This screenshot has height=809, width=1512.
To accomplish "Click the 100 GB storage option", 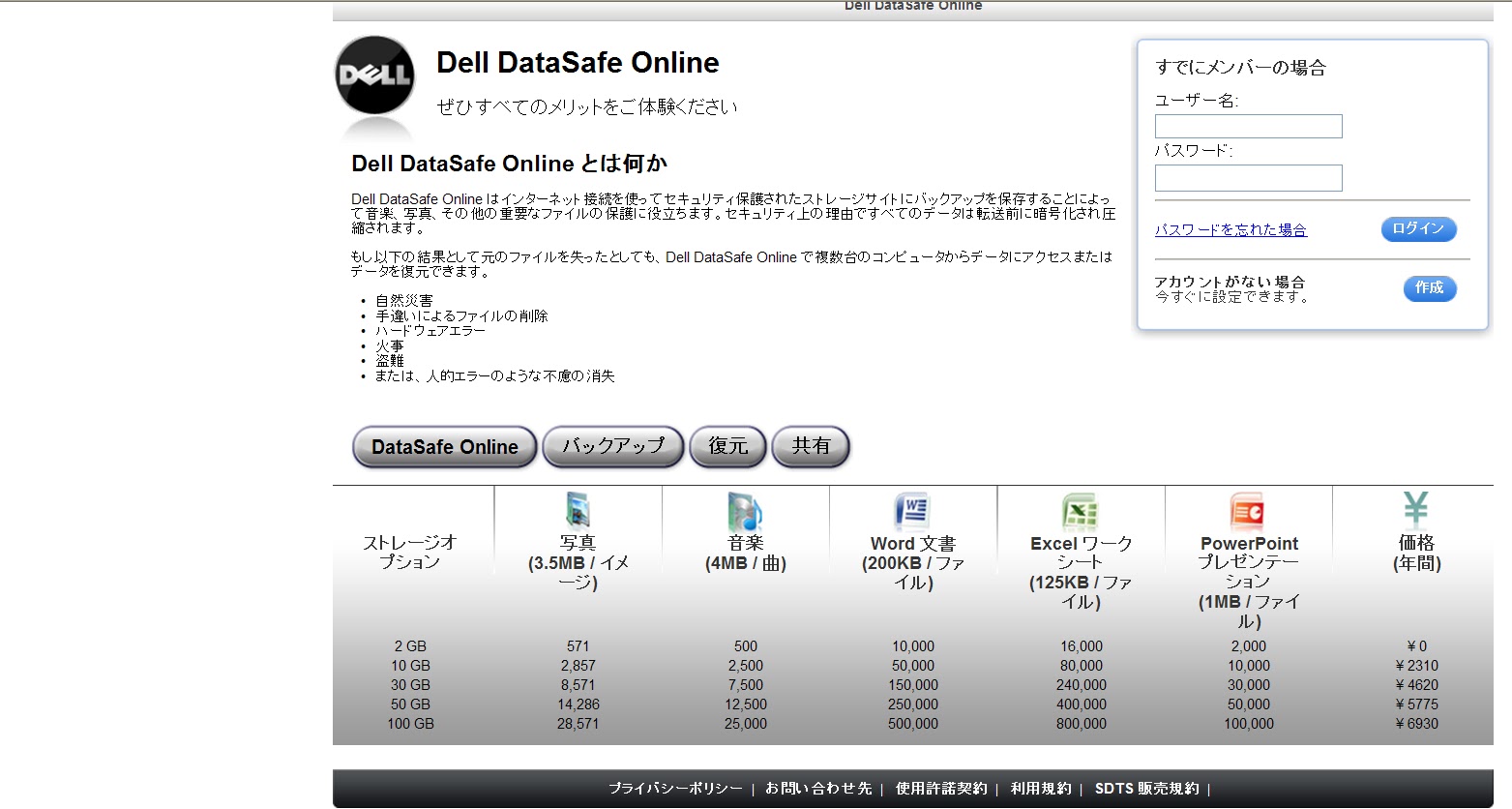I will (x=410, y=724).
